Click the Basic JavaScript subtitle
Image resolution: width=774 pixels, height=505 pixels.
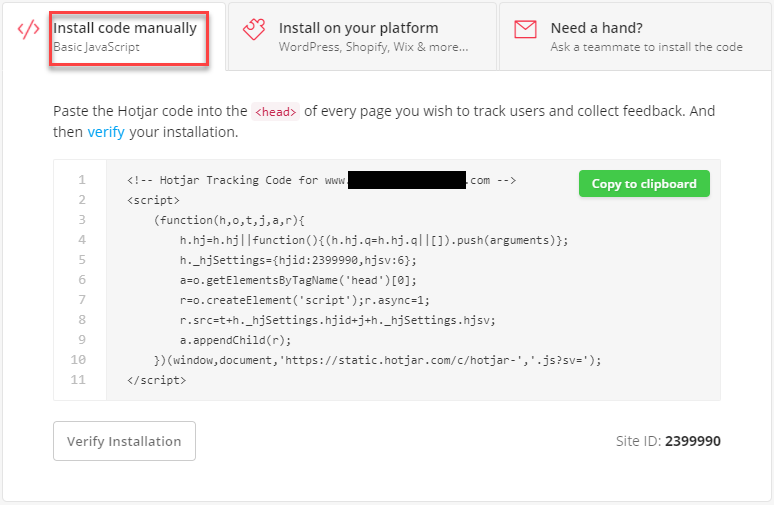pyautogui.click(x=96, y=47)
